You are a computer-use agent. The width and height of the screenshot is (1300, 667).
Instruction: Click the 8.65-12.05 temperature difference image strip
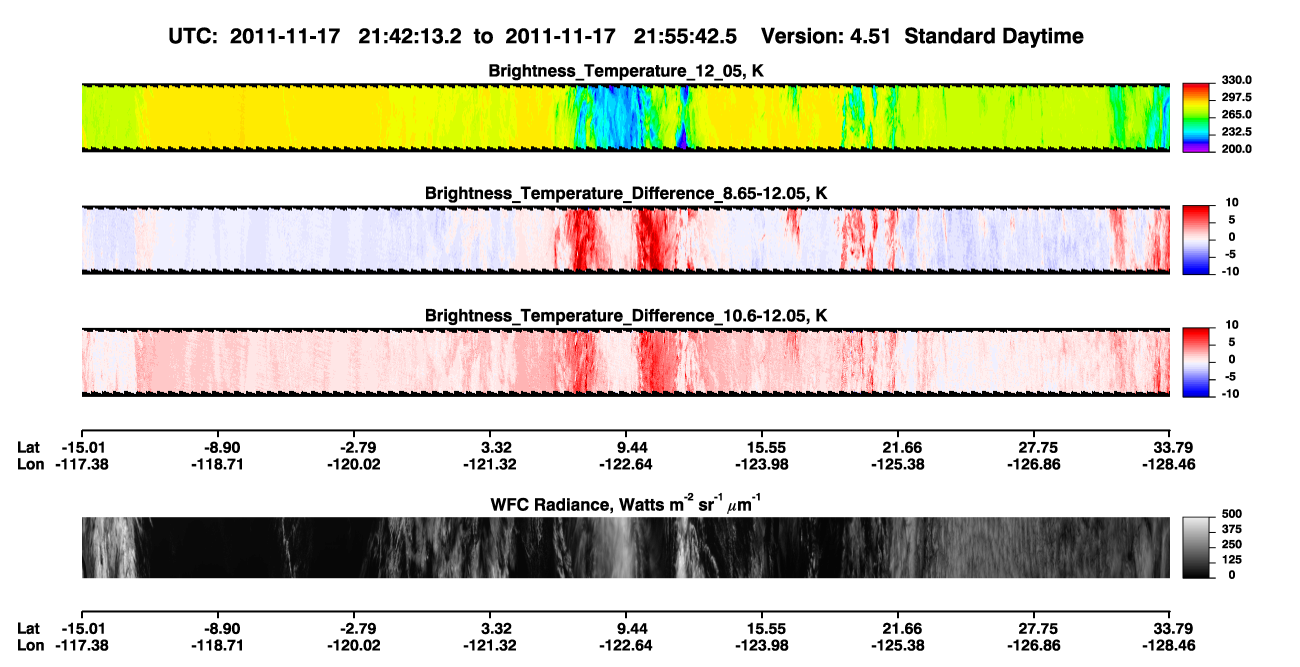pos(625,239)
